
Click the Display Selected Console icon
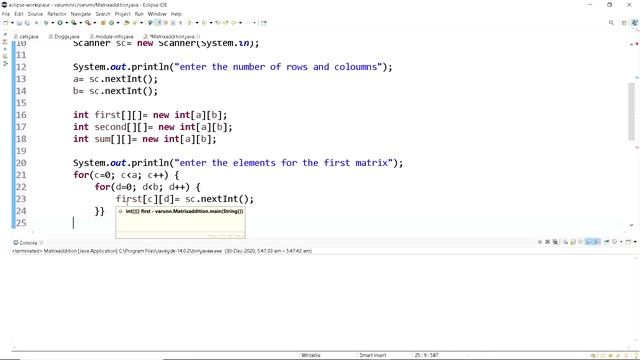[x=614, y=242]
